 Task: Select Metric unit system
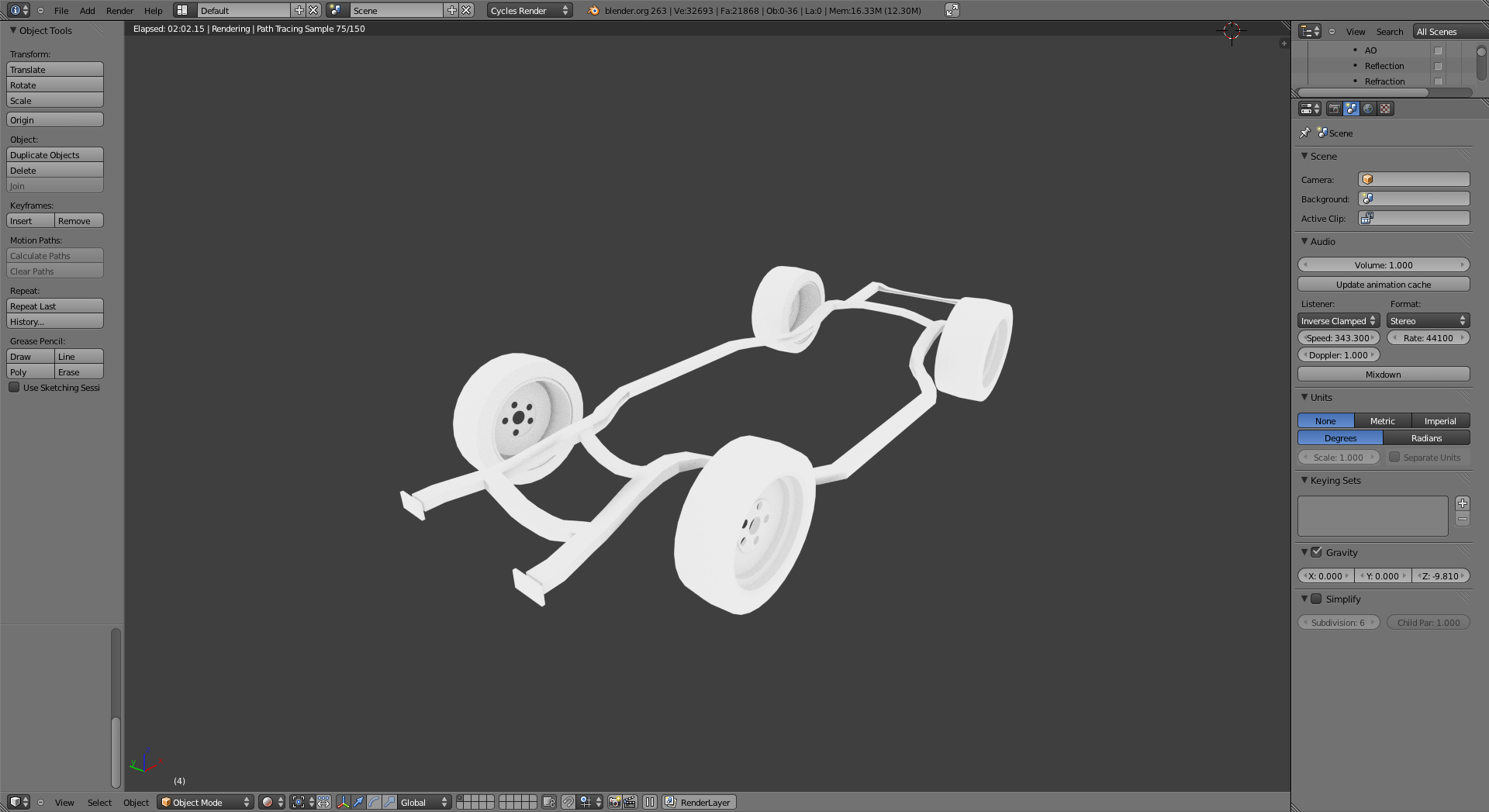pyautogui.click(x=1383, y=420)
